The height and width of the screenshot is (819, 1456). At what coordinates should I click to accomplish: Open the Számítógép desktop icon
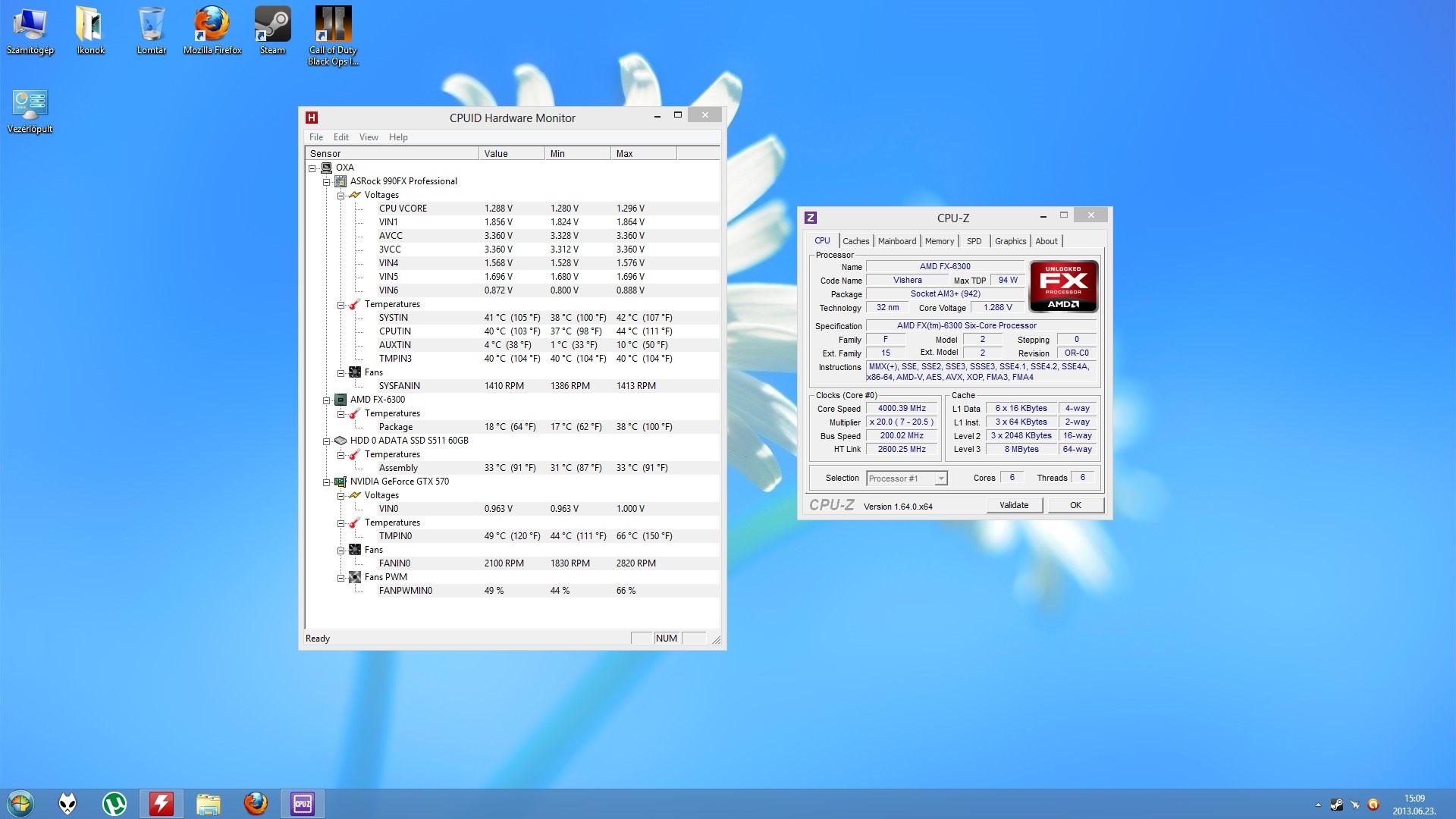tap(30, 30)
